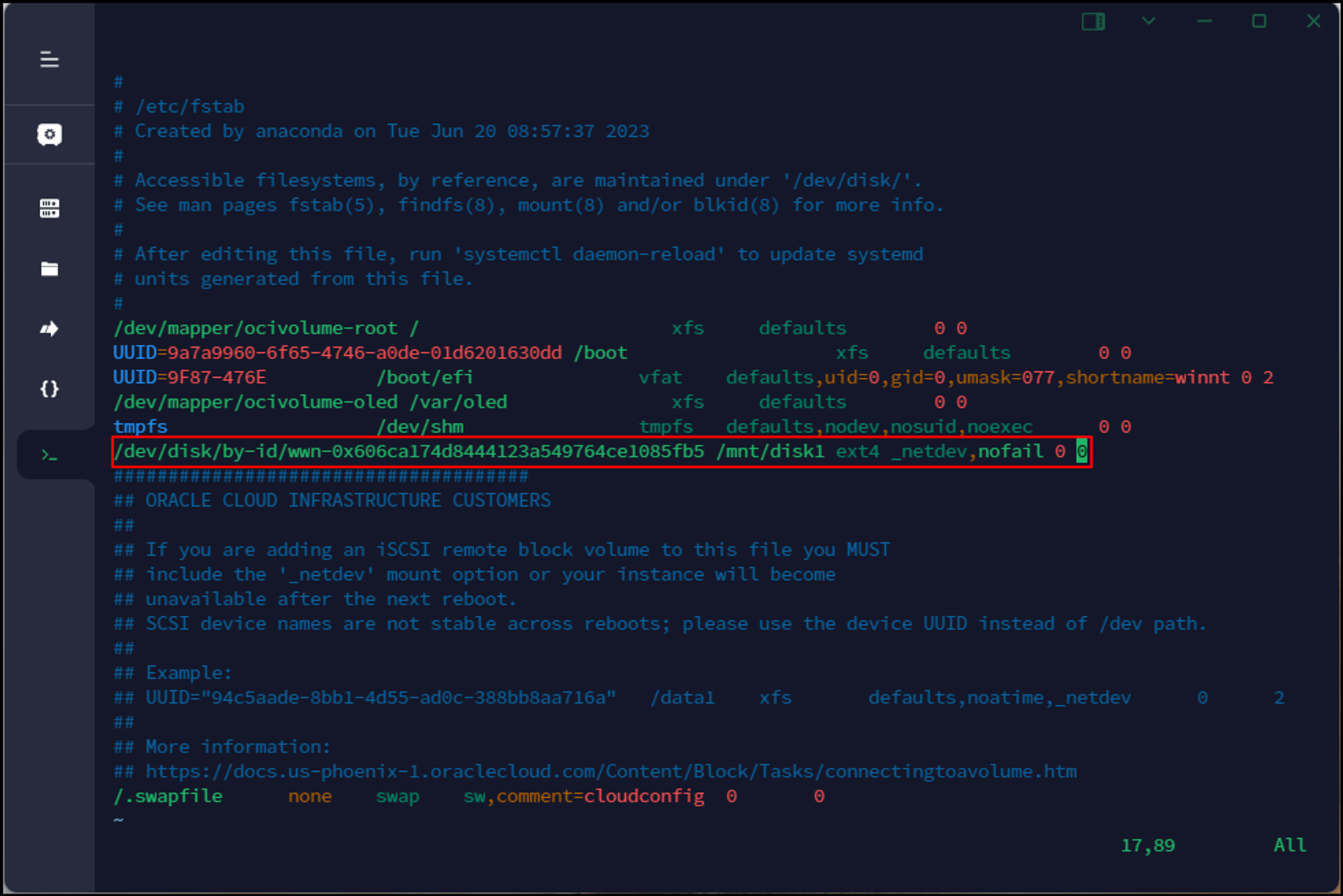Image resolution: width=1343 pixels, height=896 pixels.
Task: Toggle the right side panel icon
Action: [x=1093, y=21]
